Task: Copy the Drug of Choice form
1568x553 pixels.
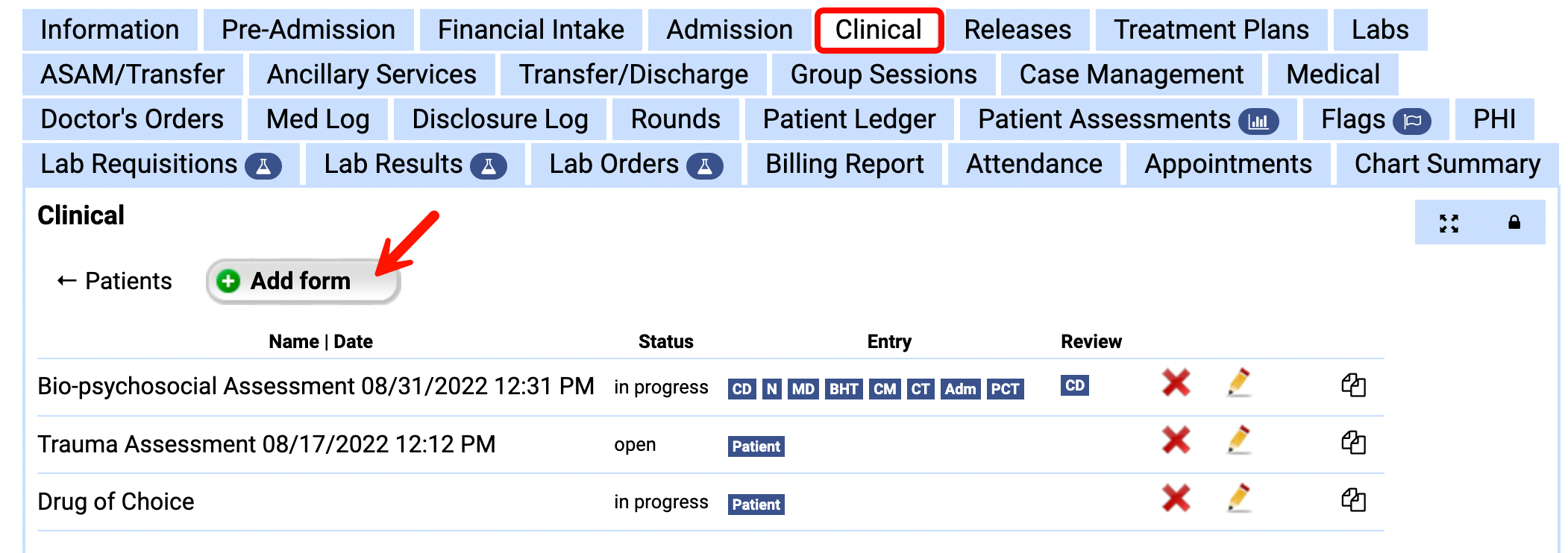Action: 1355,502
